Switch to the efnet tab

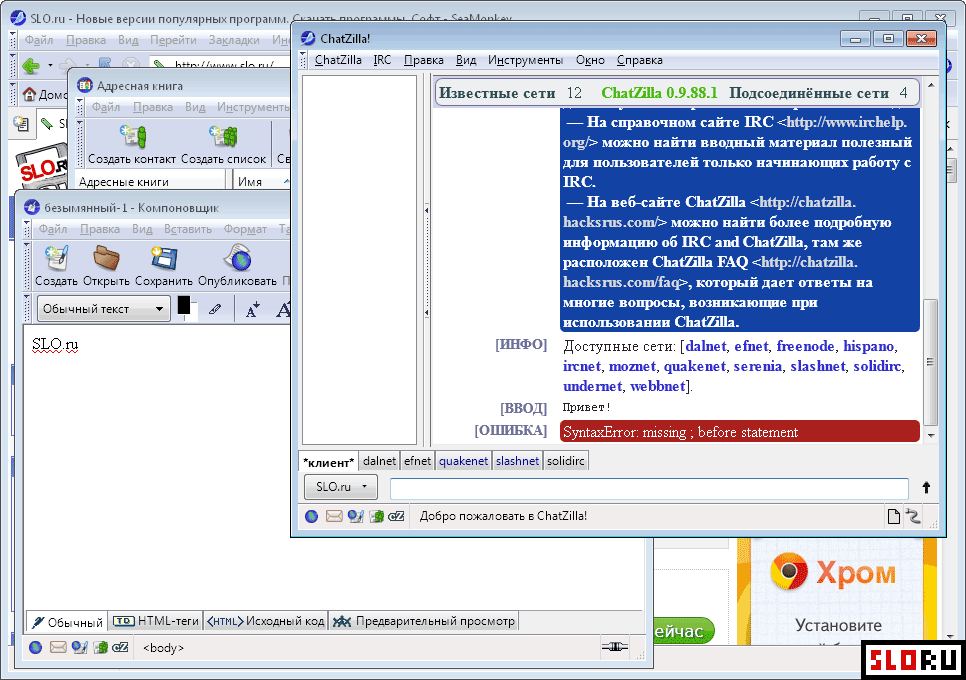(x=417, y=461)
